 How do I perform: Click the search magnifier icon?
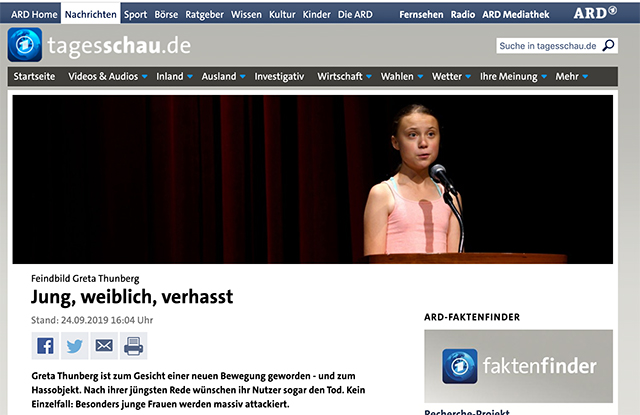(608, 45)
